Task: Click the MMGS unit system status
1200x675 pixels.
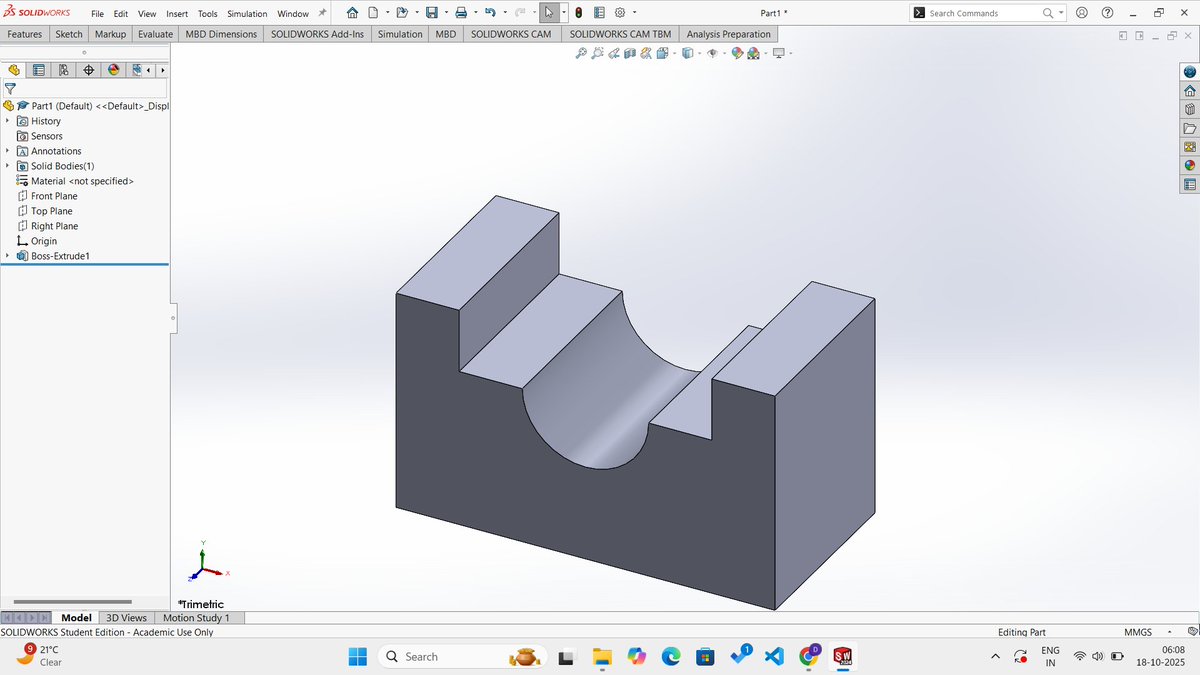Action: coord(1138,632)
